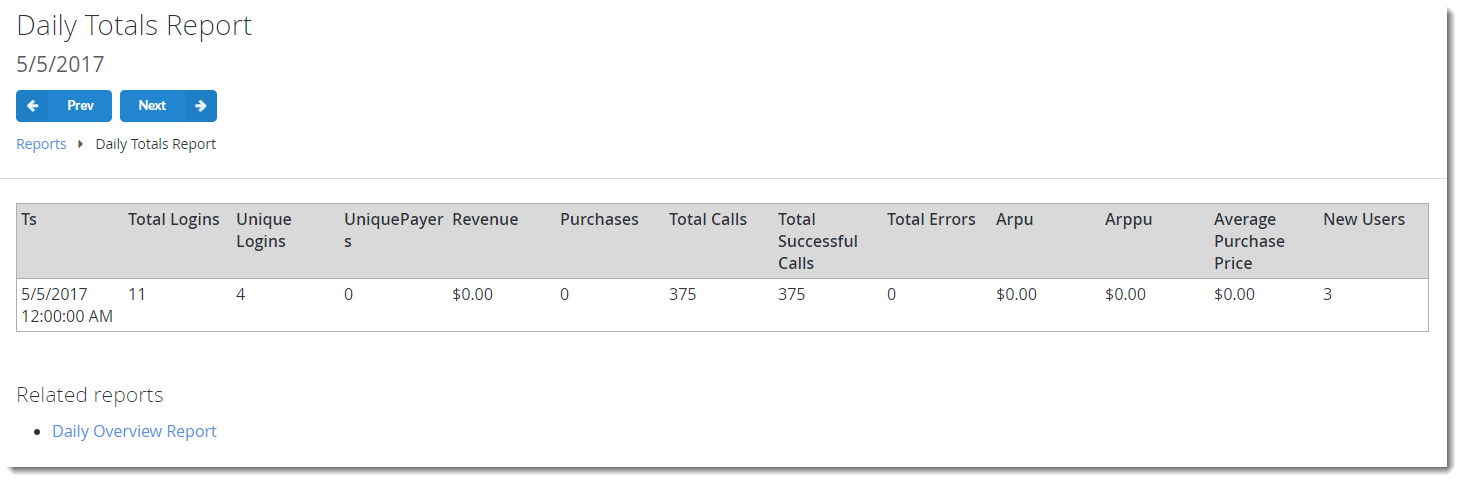Advance to next day with Next label
1462x482 pixels.
pos(152,106)
